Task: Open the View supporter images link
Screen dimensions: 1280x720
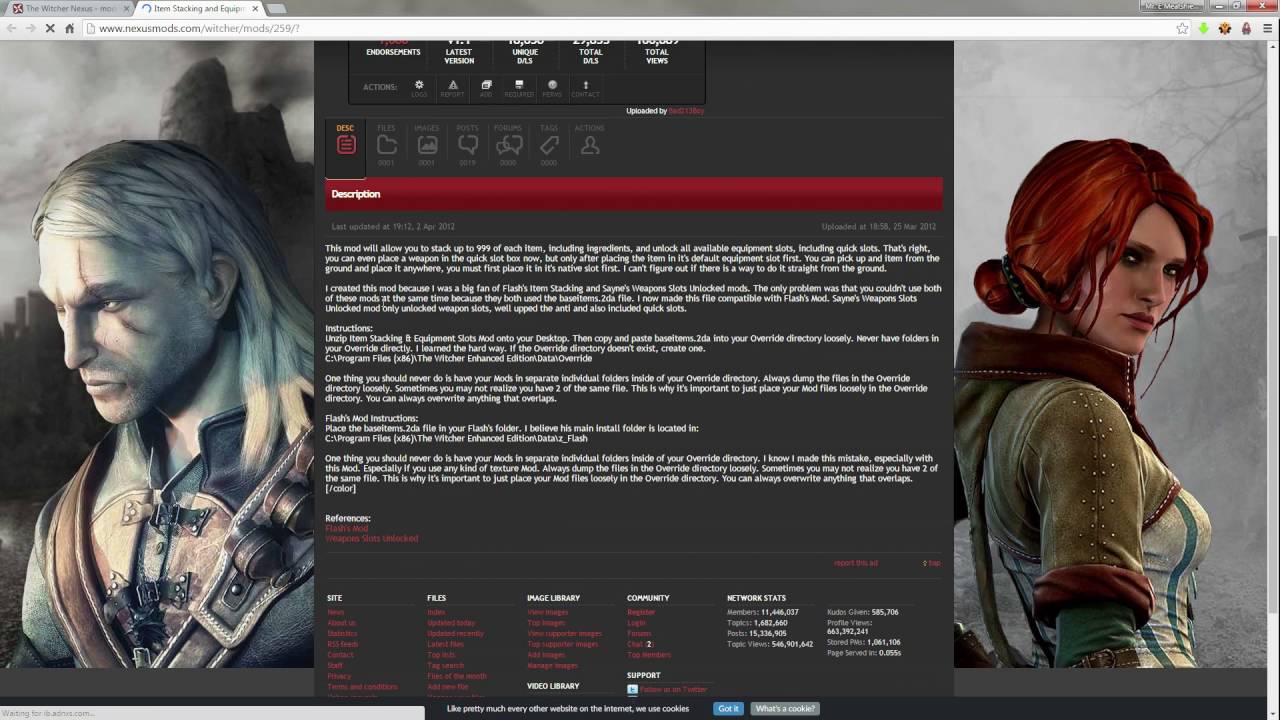Action: tap(564, 633)
